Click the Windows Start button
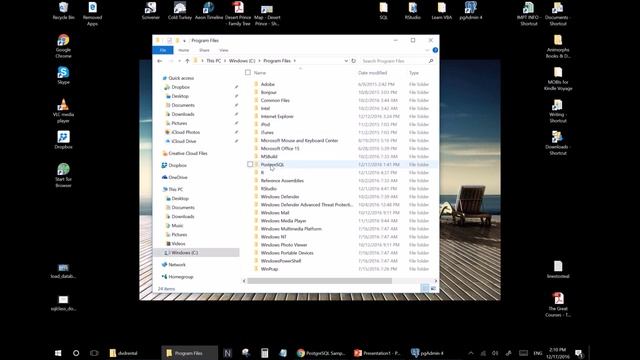 [x=58, y=353]
